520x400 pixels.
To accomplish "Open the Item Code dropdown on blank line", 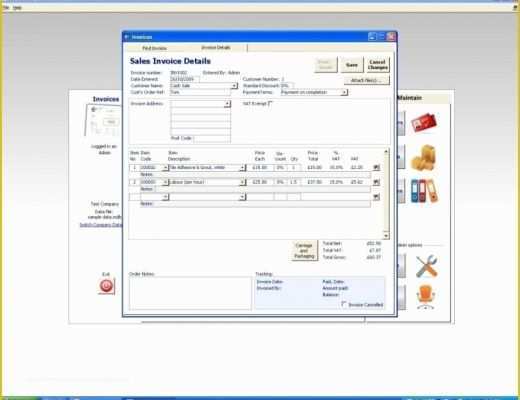I will click(x=165, y=197).
